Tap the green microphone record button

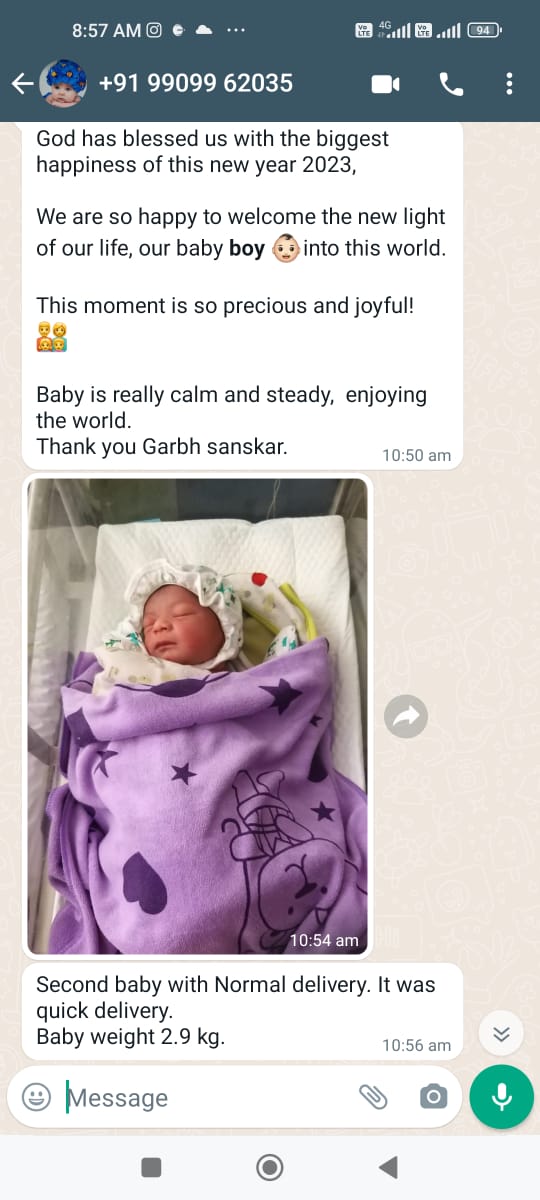(x=502, y=1097)
